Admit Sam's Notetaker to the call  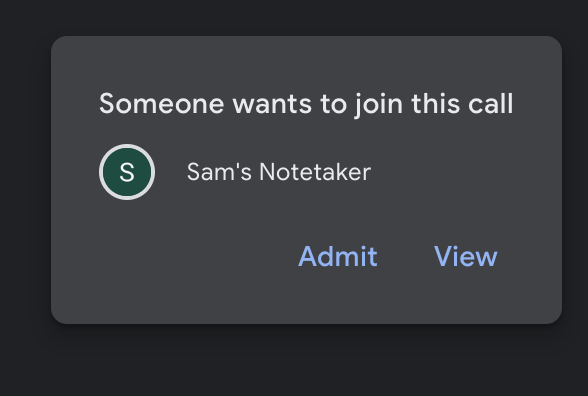pos(338,257)
